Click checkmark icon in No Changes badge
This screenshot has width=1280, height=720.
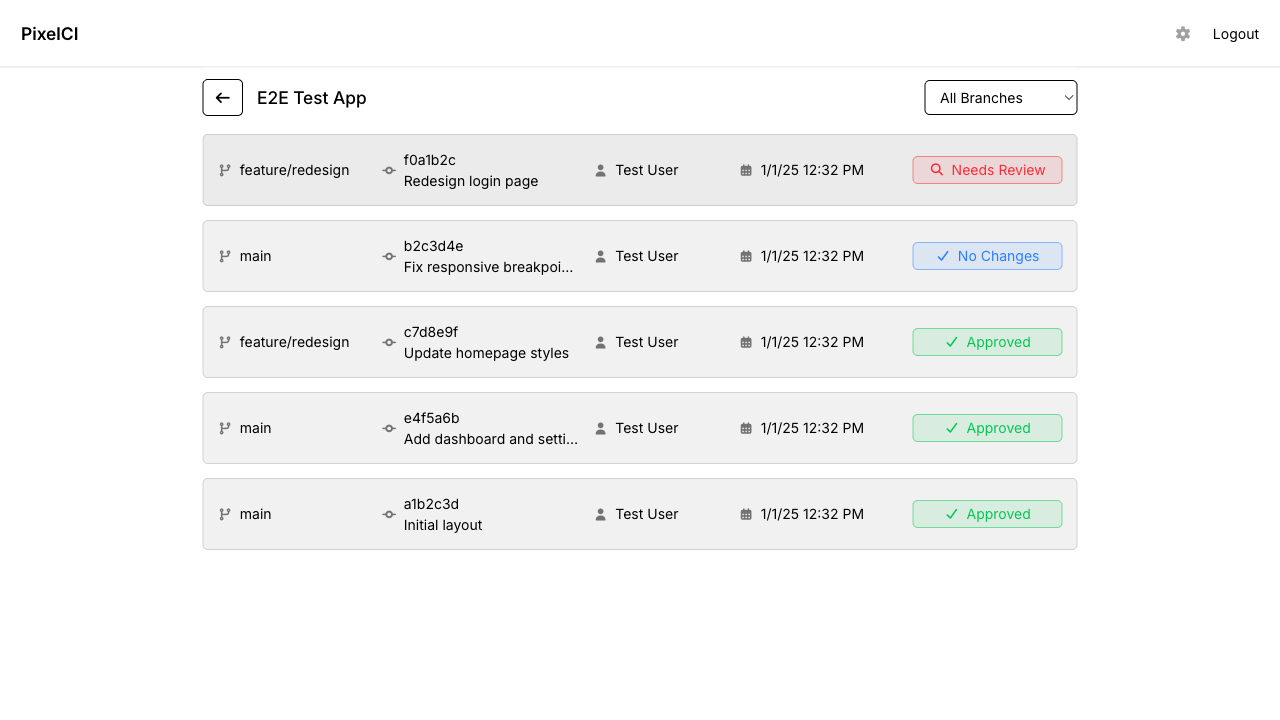[943, 256]
